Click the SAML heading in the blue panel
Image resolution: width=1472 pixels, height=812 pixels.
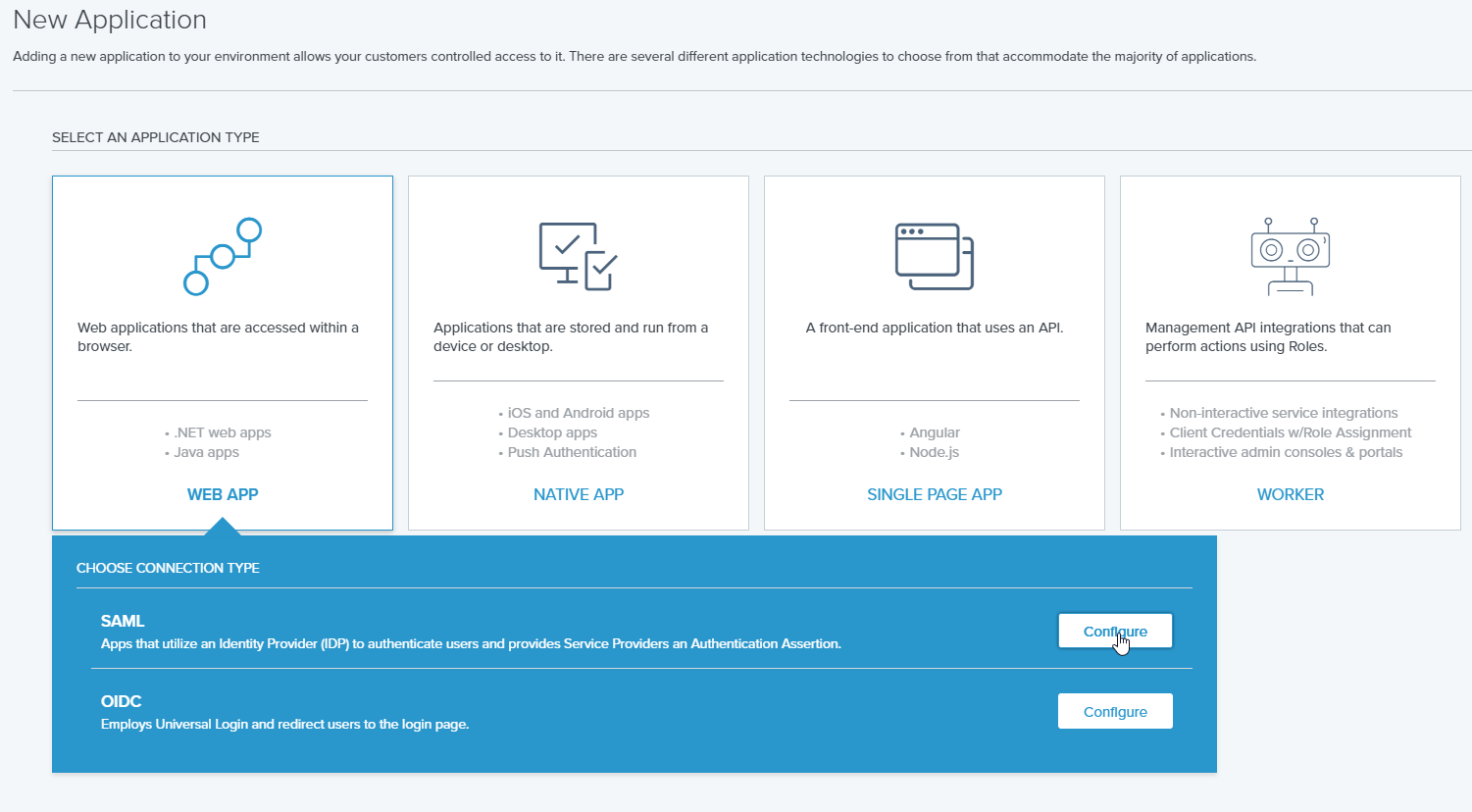click(x=123, y=620)
